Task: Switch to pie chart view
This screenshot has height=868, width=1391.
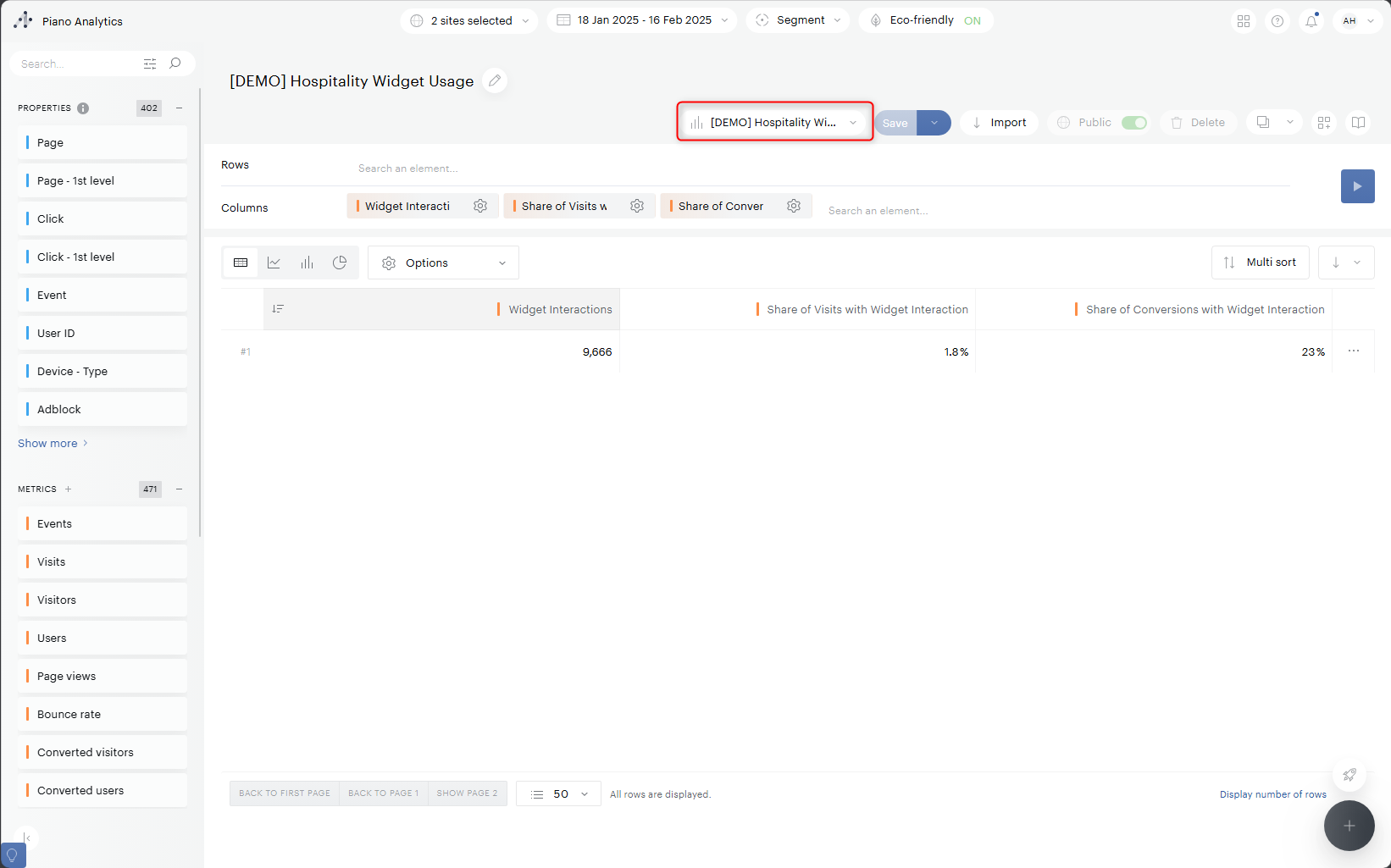Action: pyautogui.click(x=340, y=263)
